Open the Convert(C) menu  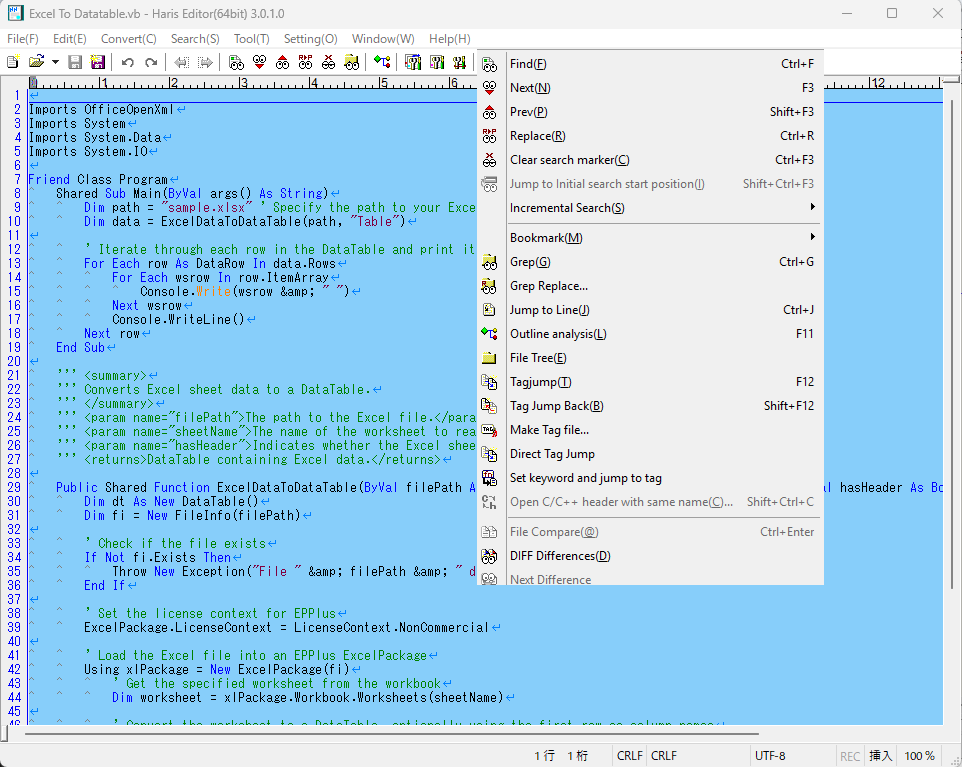pos(128,39)
